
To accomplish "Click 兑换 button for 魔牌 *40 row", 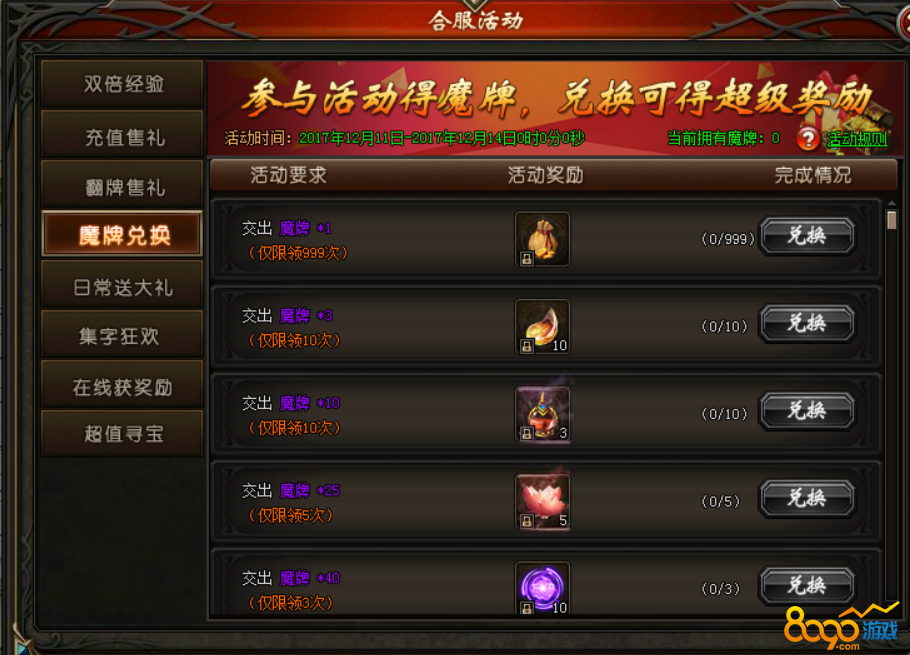I will tap(807, 586).
